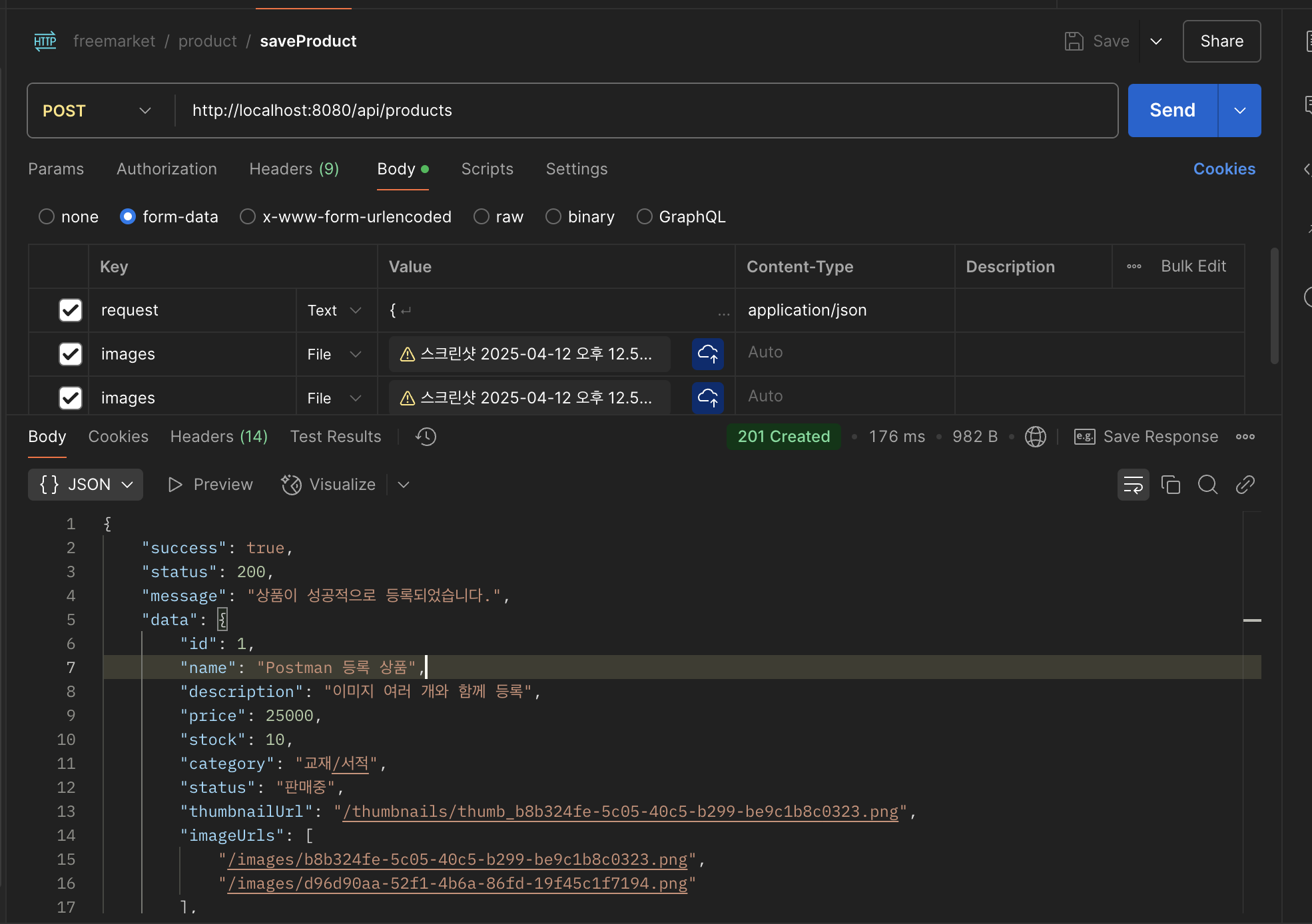Open the JSON format dropdown
The height and width of the screenshot is (924, 1312).
[85, 485]
